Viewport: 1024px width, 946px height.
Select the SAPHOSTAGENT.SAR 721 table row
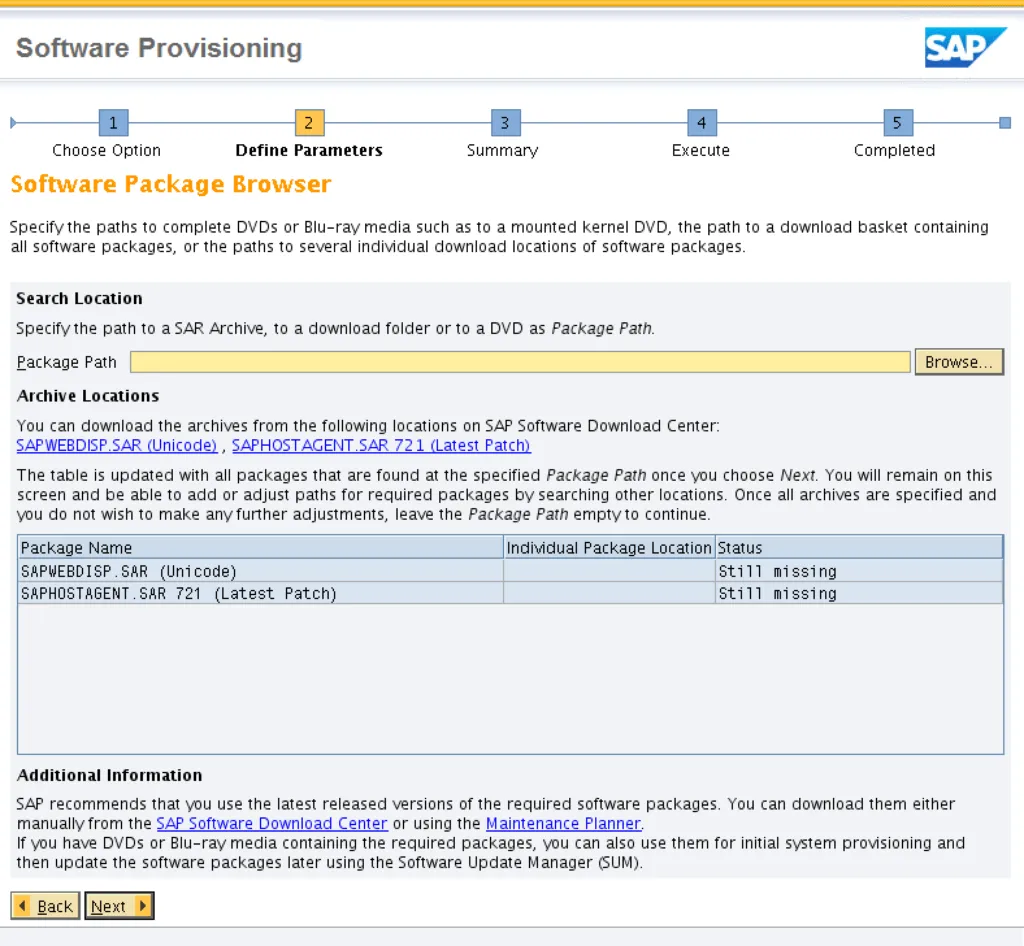tap(260, 593)
